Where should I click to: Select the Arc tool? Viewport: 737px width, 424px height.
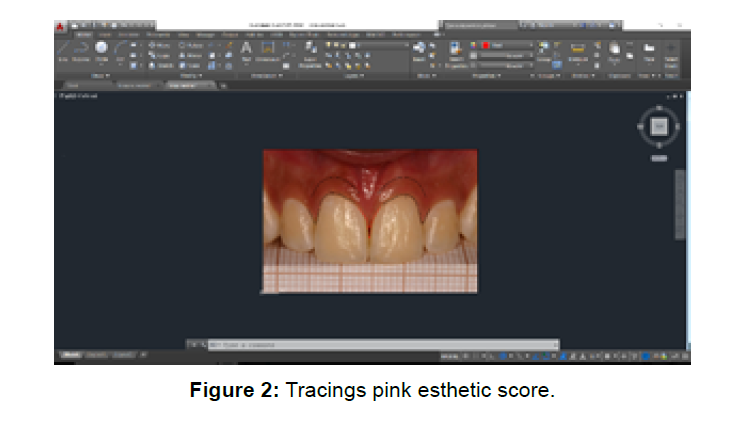coord(121,53)
